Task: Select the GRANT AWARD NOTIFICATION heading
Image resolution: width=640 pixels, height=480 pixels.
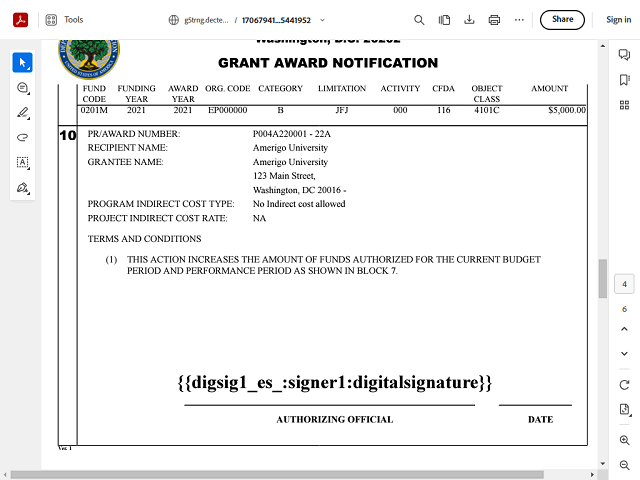Action: pos(328,63)
